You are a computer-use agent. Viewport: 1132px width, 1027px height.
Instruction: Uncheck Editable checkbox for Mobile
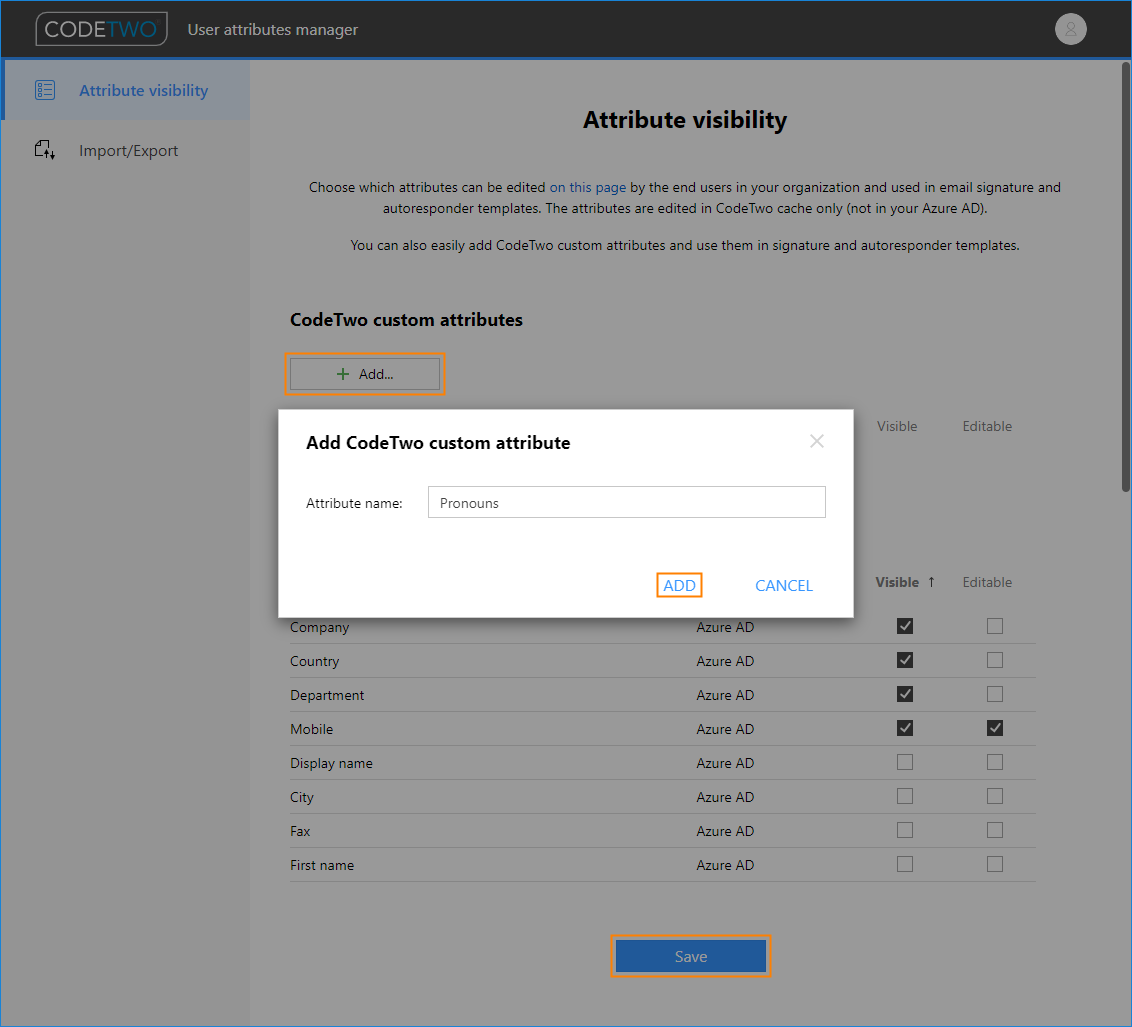pos(995,727)
